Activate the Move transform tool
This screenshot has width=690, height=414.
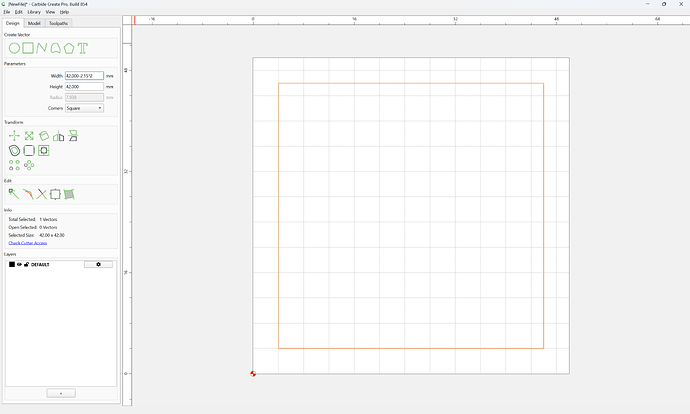point(14,136)
